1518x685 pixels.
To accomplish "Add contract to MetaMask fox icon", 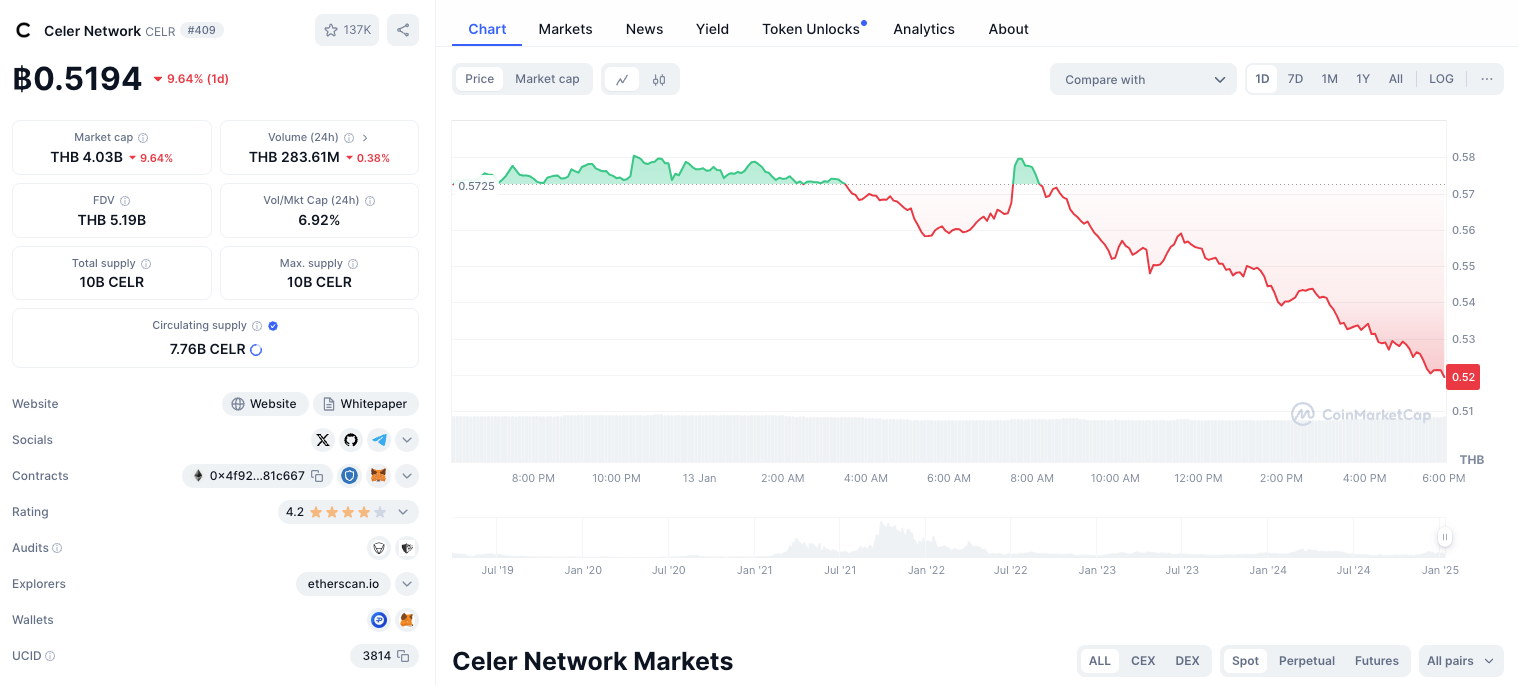I will (x=379, y=476).
